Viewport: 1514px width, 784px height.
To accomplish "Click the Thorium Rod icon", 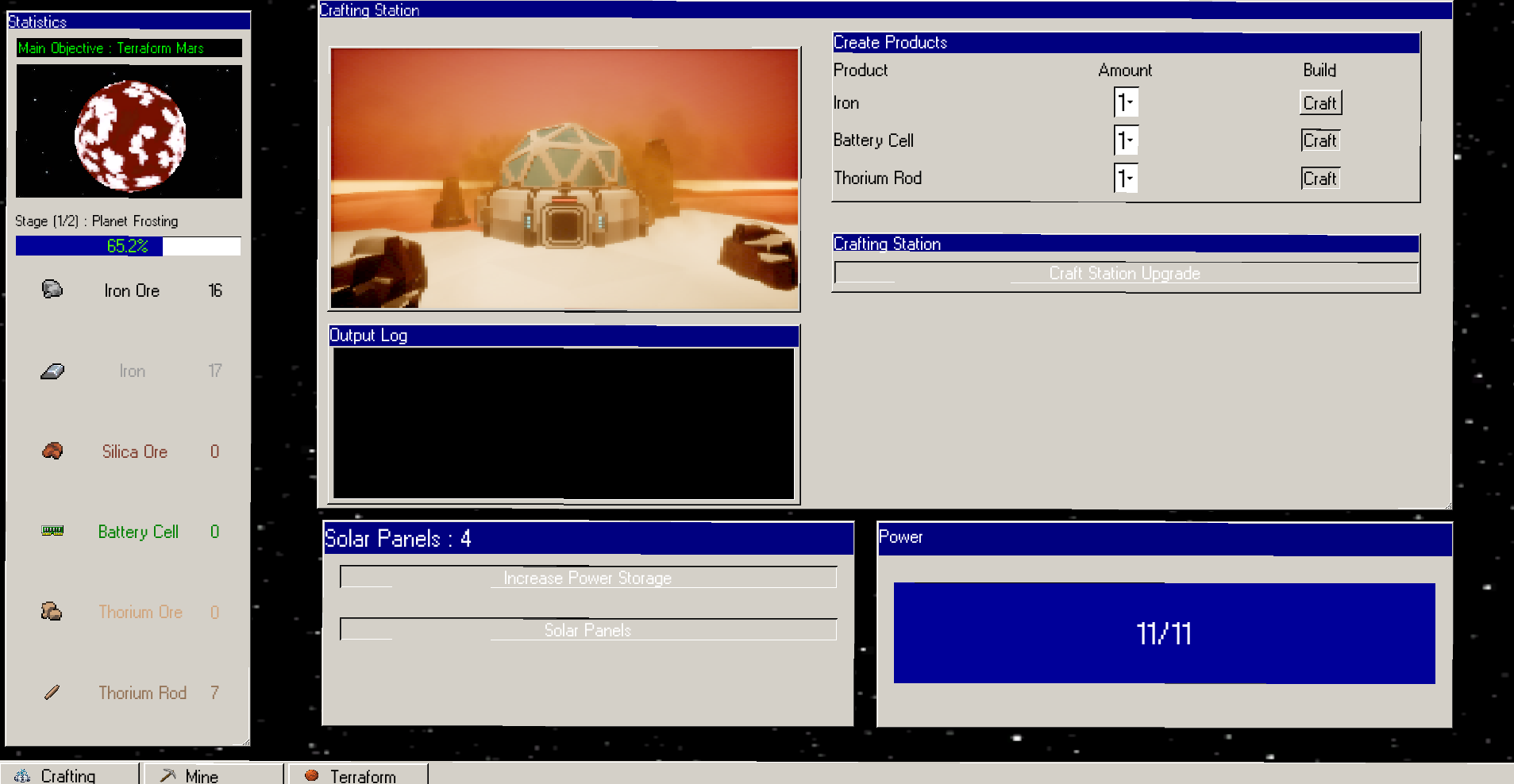I will click(52, 692).
